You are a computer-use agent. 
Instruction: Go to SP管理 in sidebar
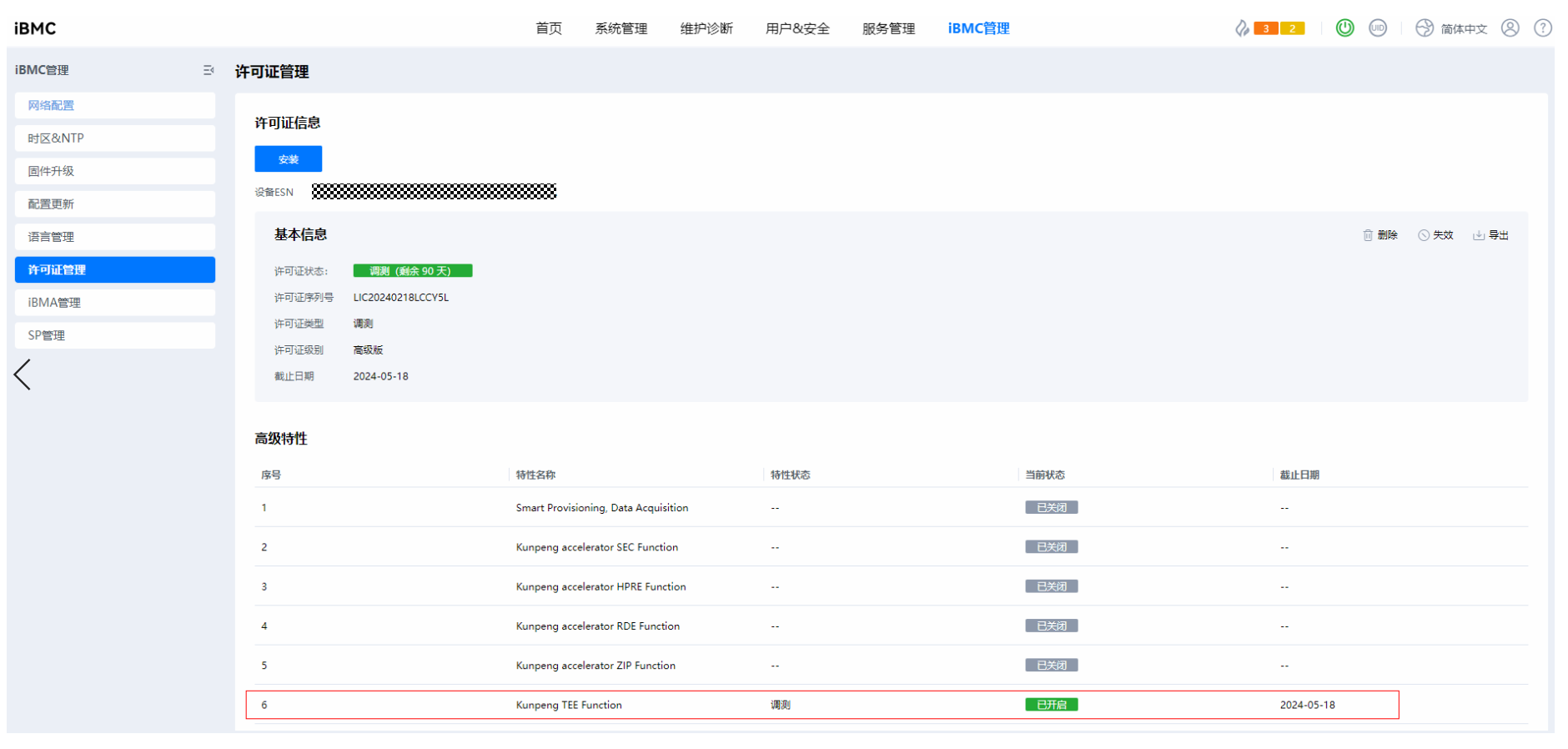[115, 335]
